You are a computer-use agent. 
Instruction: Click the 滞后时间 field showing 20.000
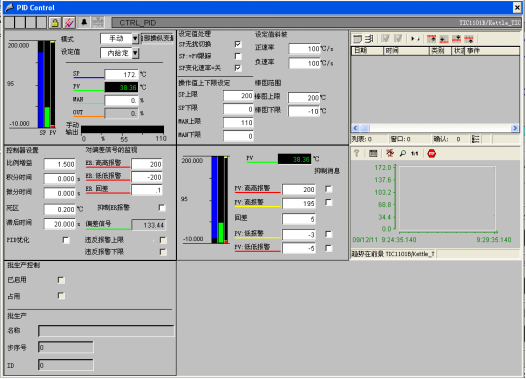[60, 224]
